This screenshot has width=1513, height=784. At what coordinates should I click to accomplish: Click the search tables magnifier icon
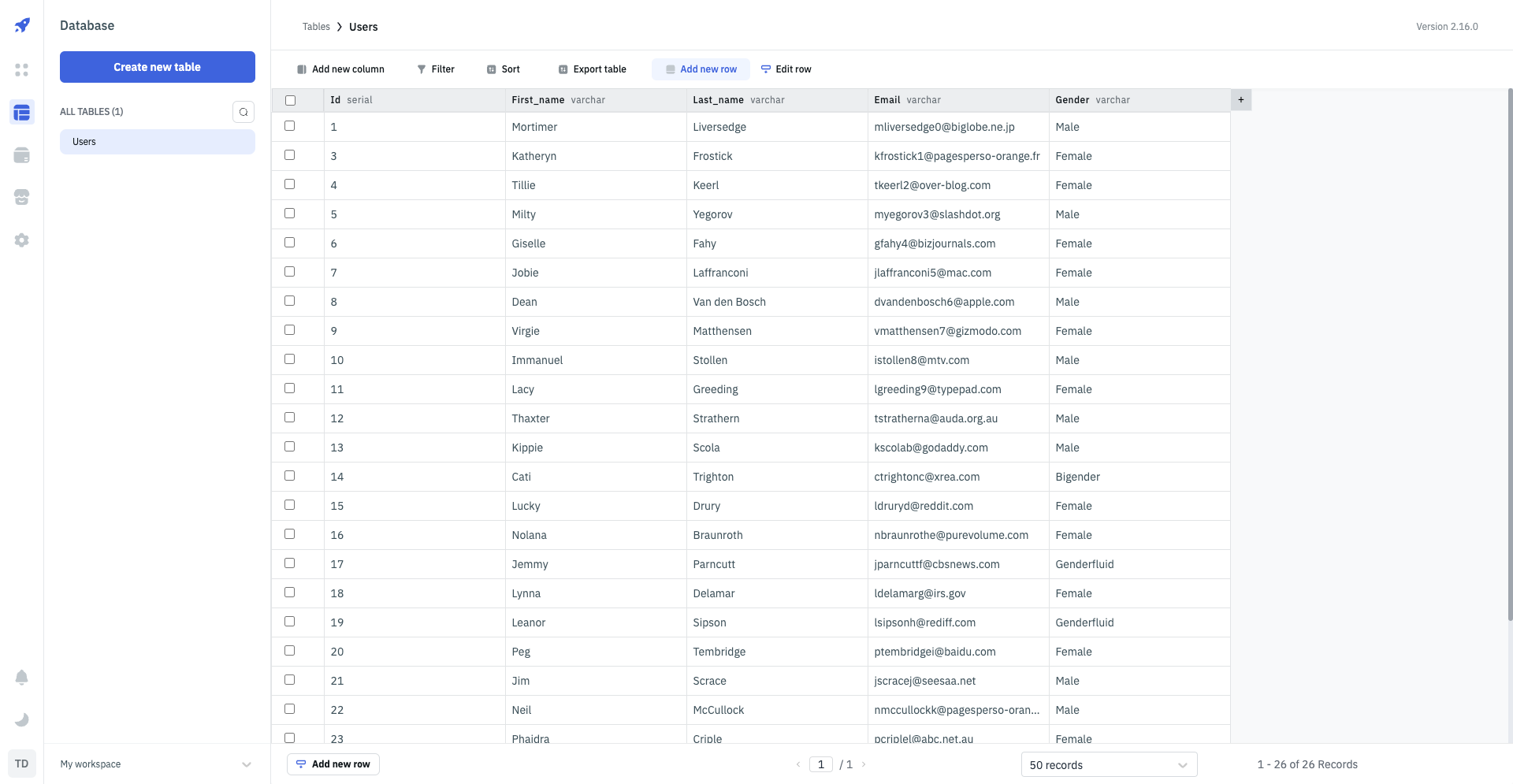point(243,112)
